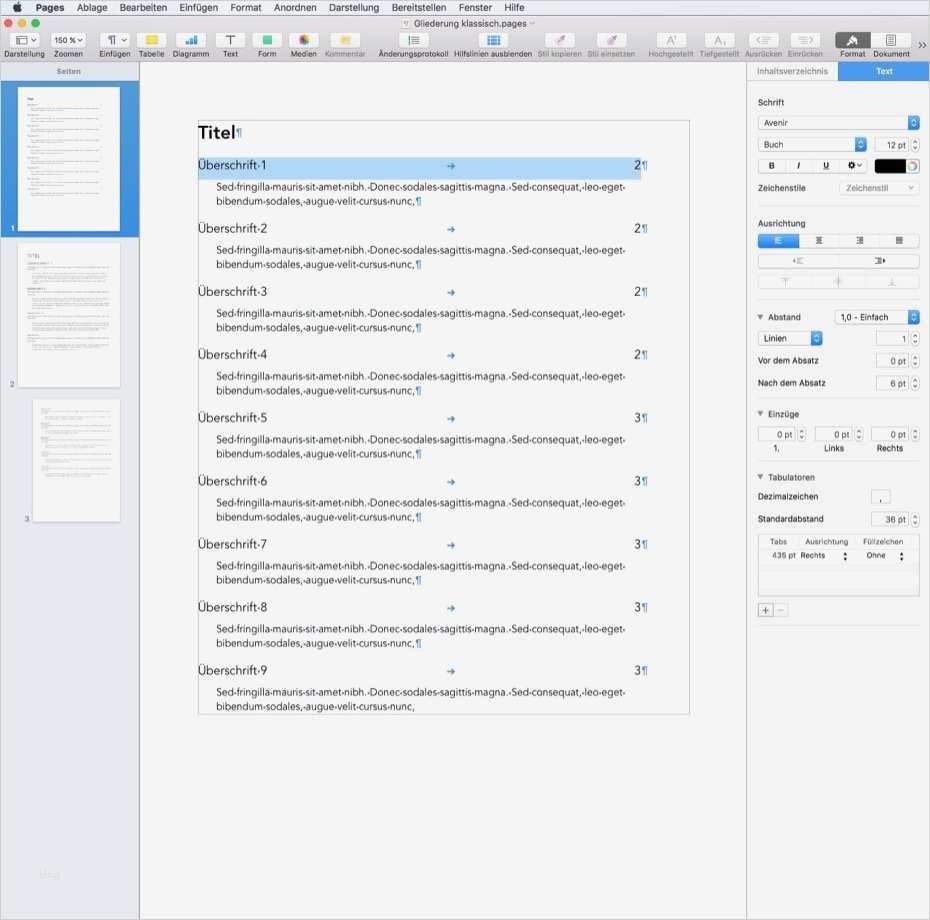The image size is (930, 920).
Task: Open the Bearbeiten menu
Action: (x=144, y=8)
